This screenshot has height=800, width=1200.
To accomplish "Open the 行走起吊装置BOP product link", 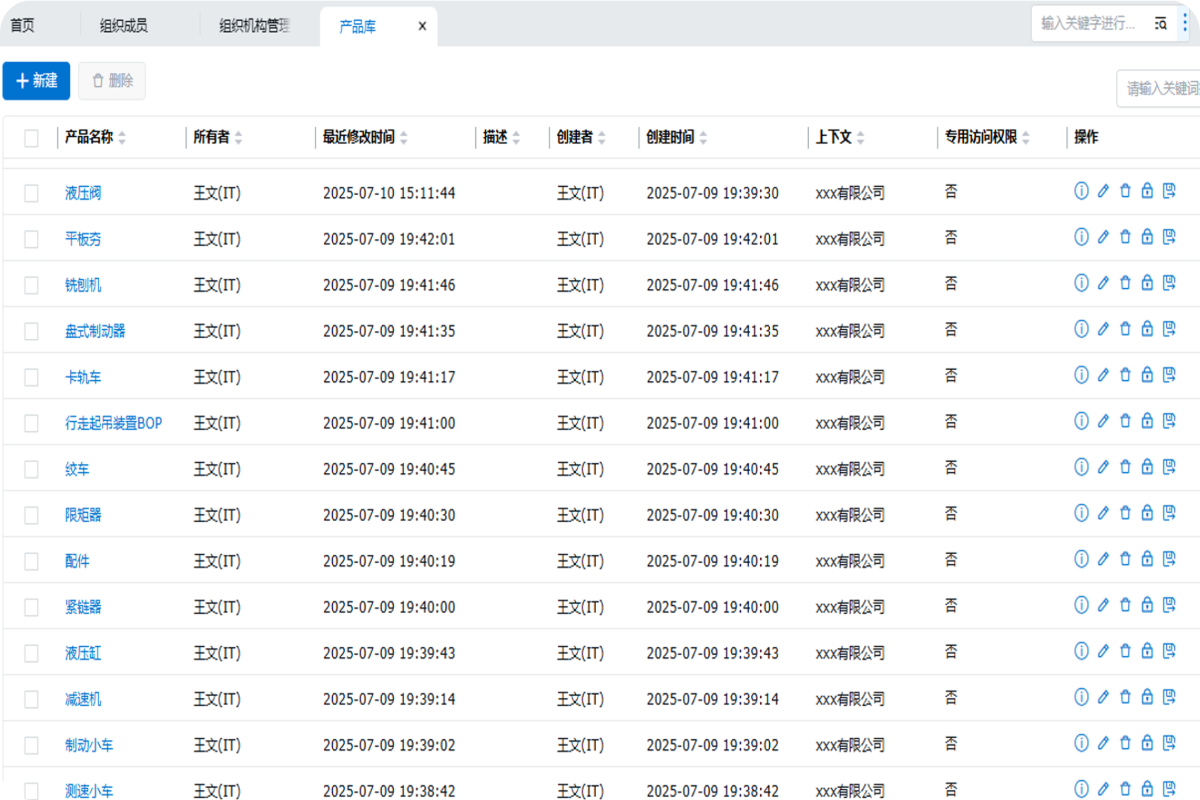I will (113, 423).
